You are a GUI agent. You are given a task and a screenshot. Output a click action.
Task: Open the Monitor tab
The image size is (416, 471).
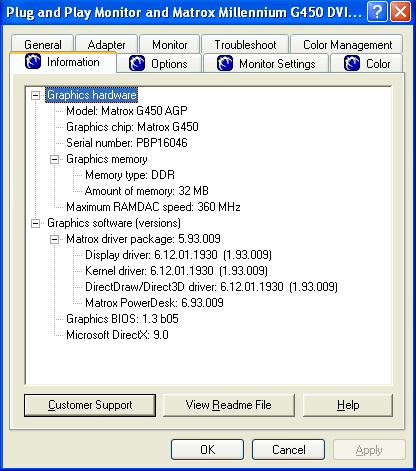170,44
